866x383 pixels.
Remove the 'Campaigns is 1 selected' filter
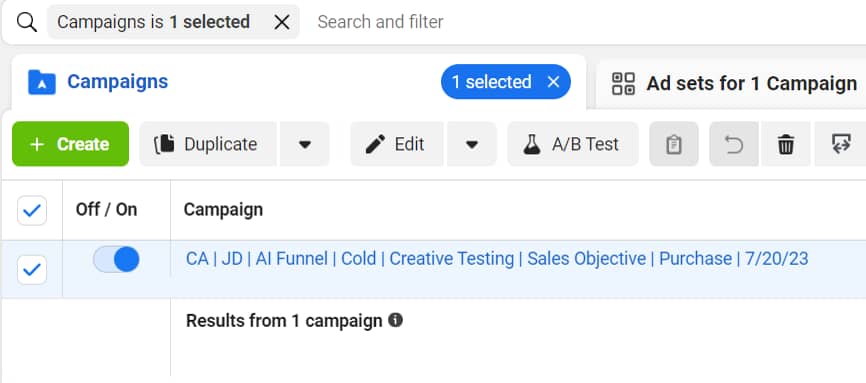pos(282,22)
